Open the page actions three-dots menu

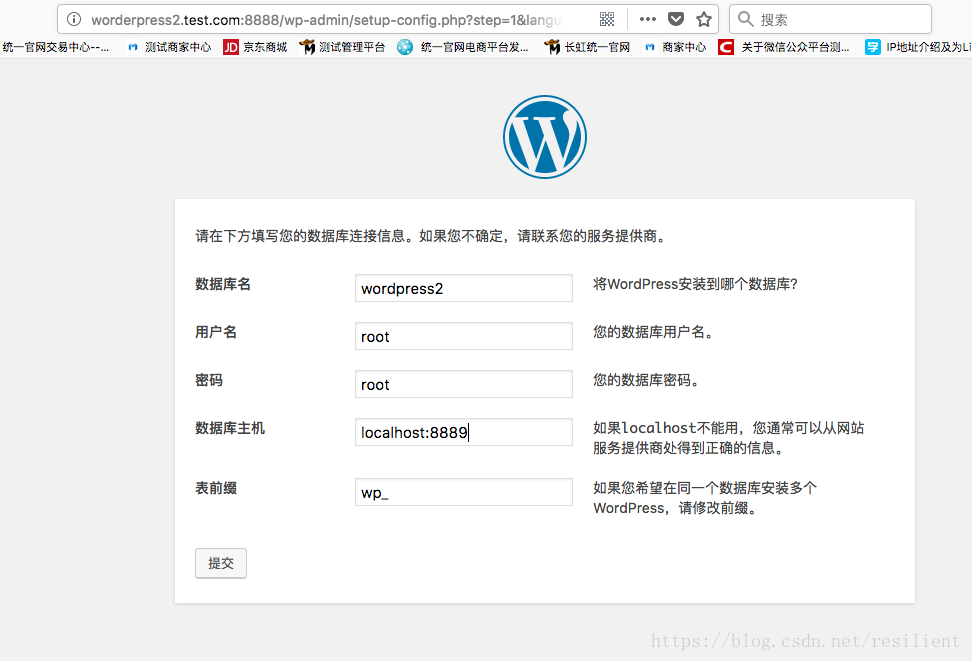pos(648,19)
